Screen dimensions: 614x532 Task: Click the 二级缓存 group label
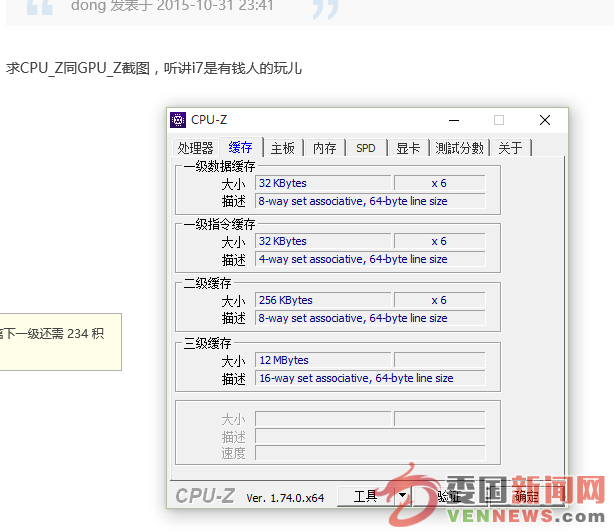tap(207, 283)
